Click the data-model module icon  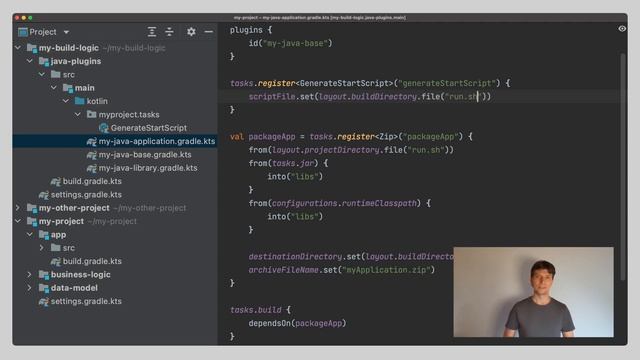[44, 288]
